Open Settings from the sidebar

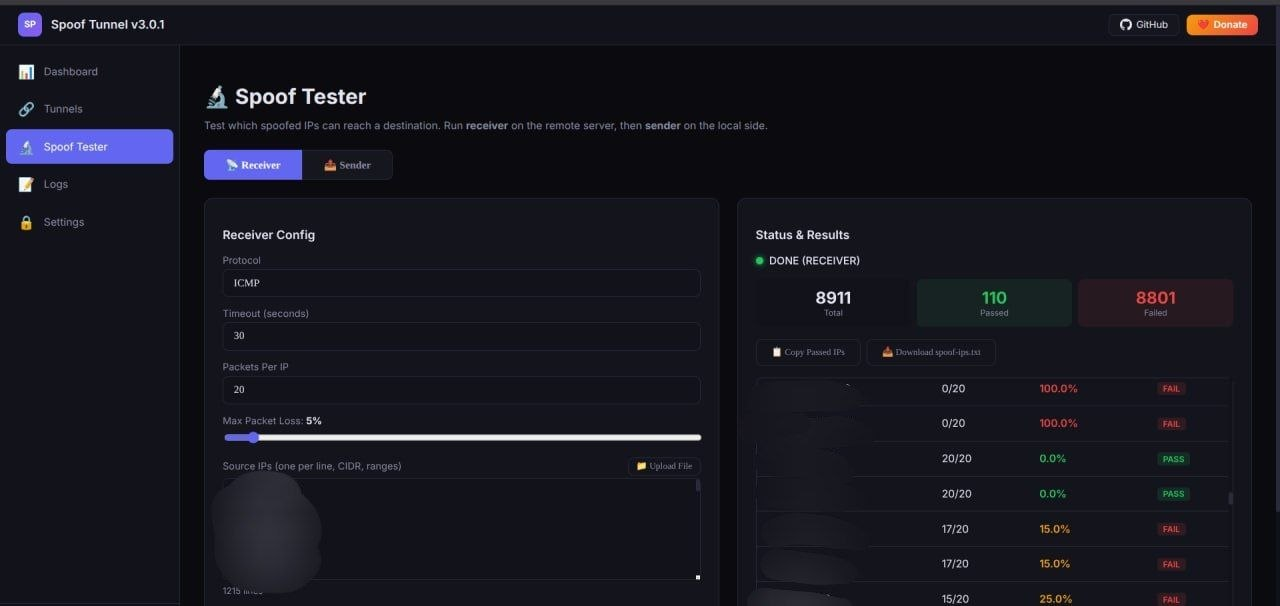(x=89, y=222)
